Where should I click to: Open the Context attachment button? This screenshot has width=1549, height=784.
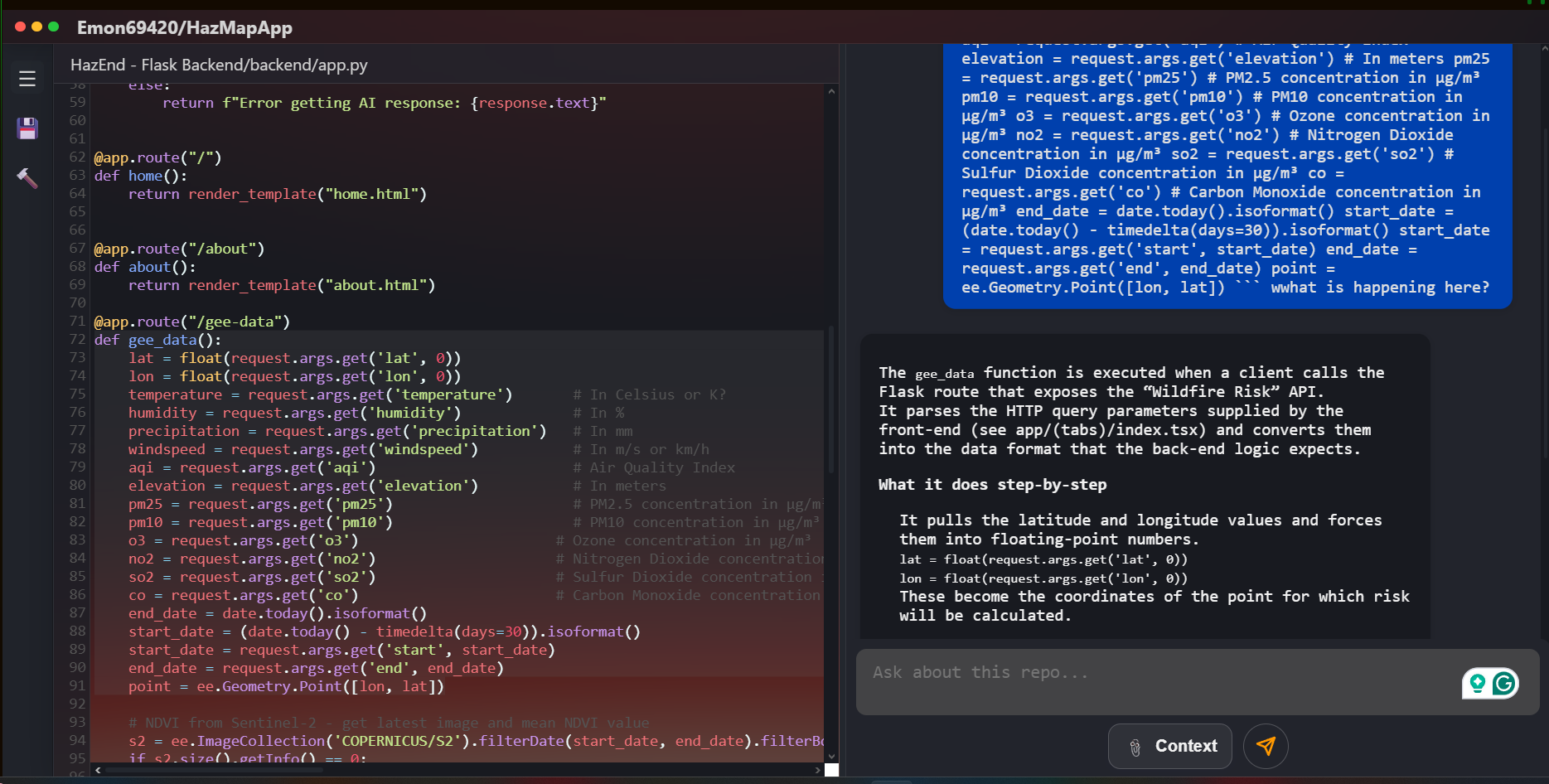pos(1170,746)
